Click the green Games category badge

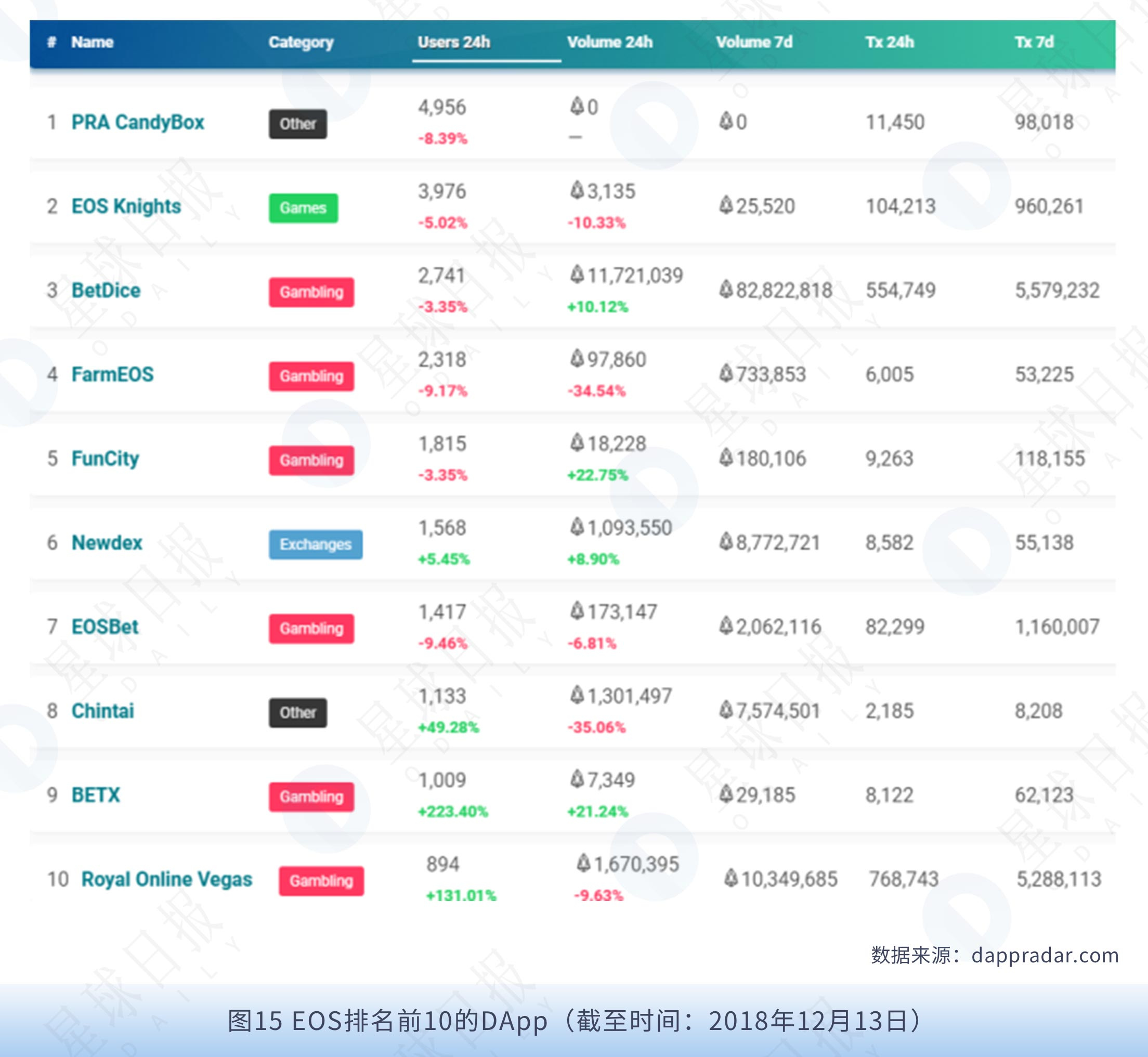click(x=303, y=208)
